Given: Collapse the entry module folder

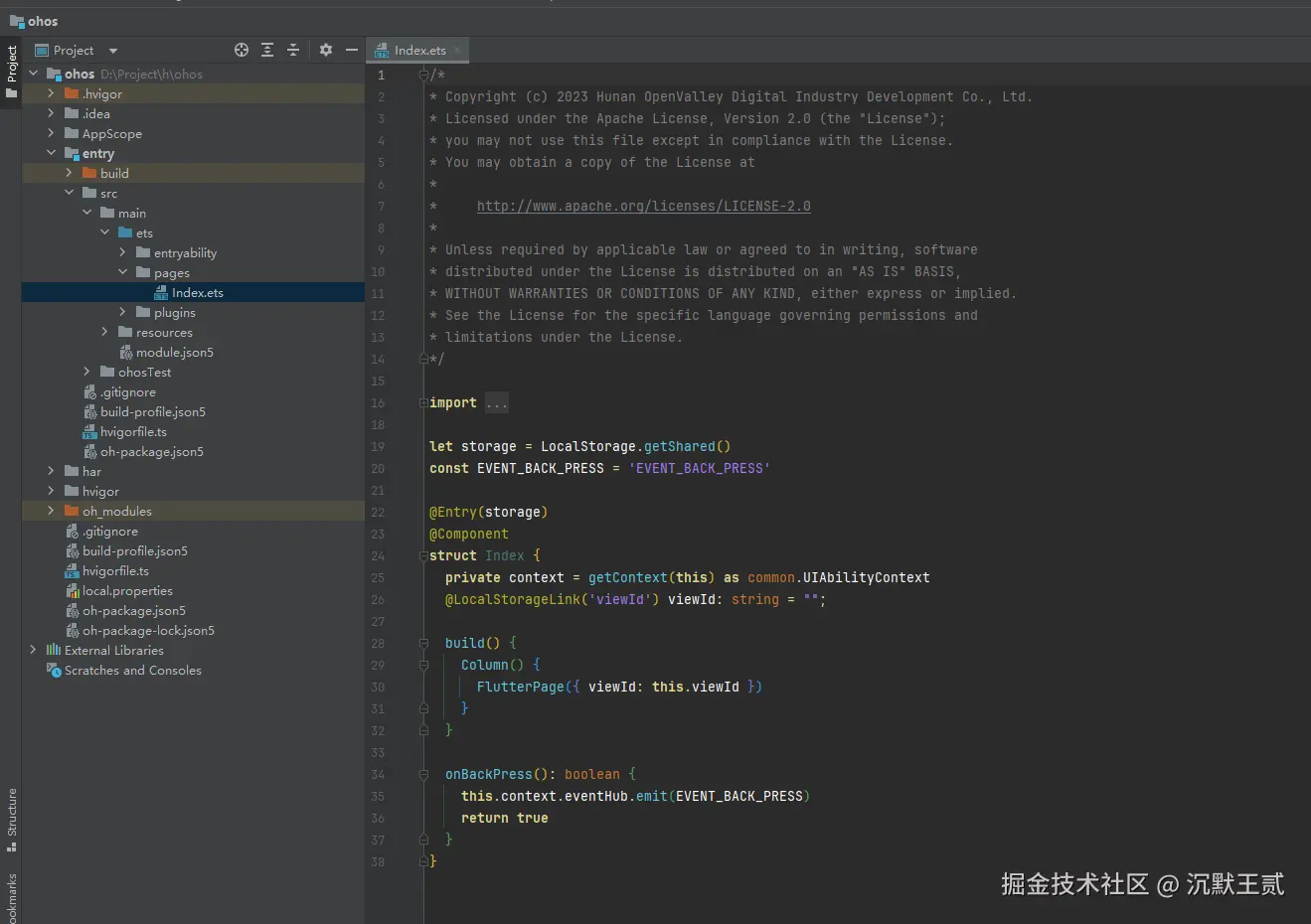Looking at the screenshot, I should [51, 153].
